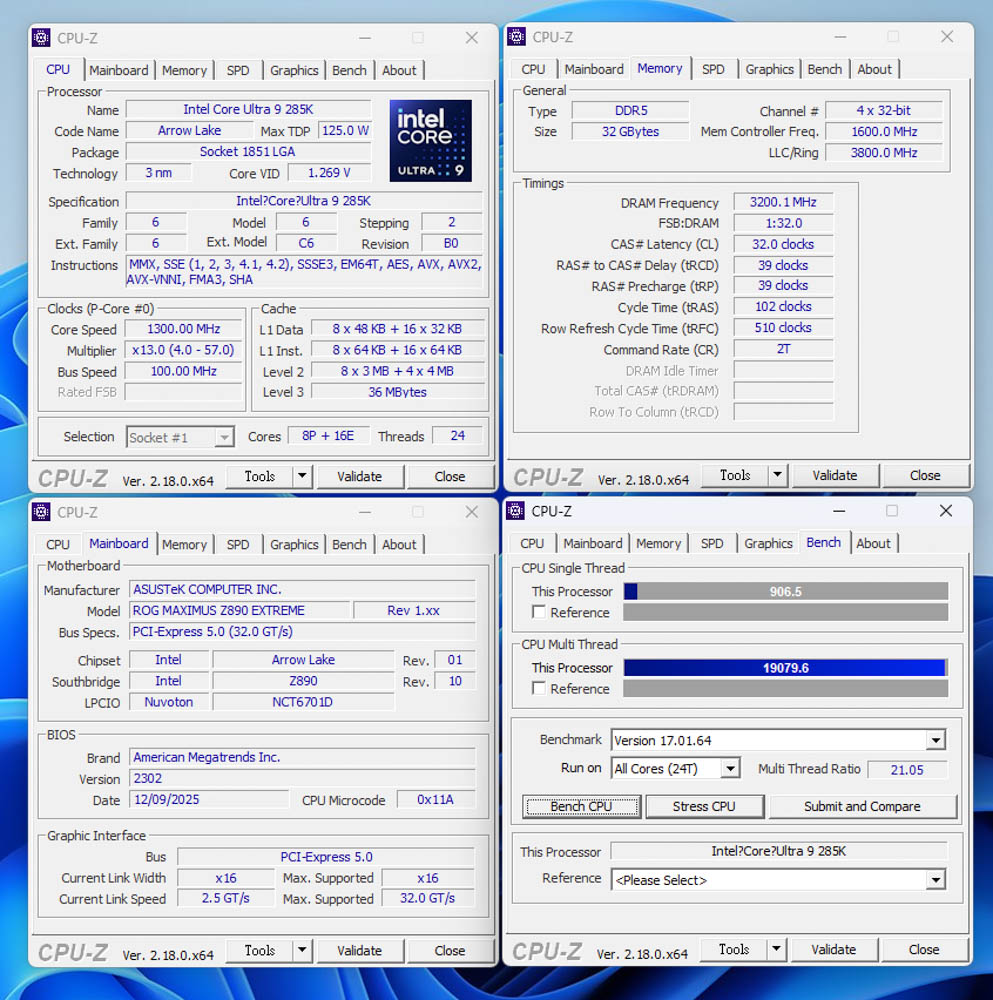The width and height of the screenshot is (993, 1000).
Task: Switch to SPD tab in Memory window
Action: pyautogui.click(x=713, y=69)
